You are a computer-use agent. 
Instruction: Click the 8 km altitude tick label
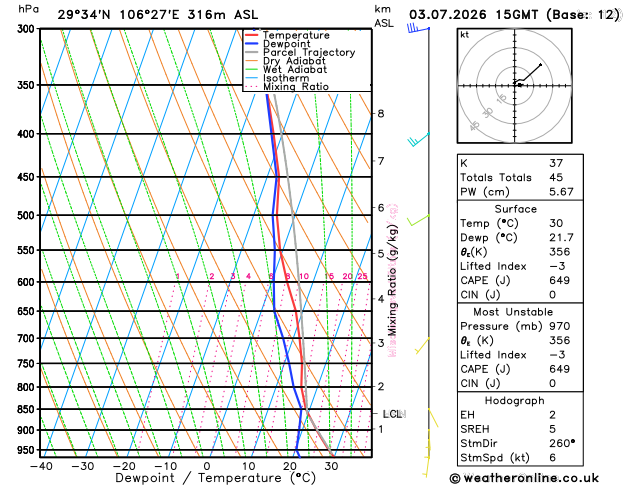coord(381,114)
